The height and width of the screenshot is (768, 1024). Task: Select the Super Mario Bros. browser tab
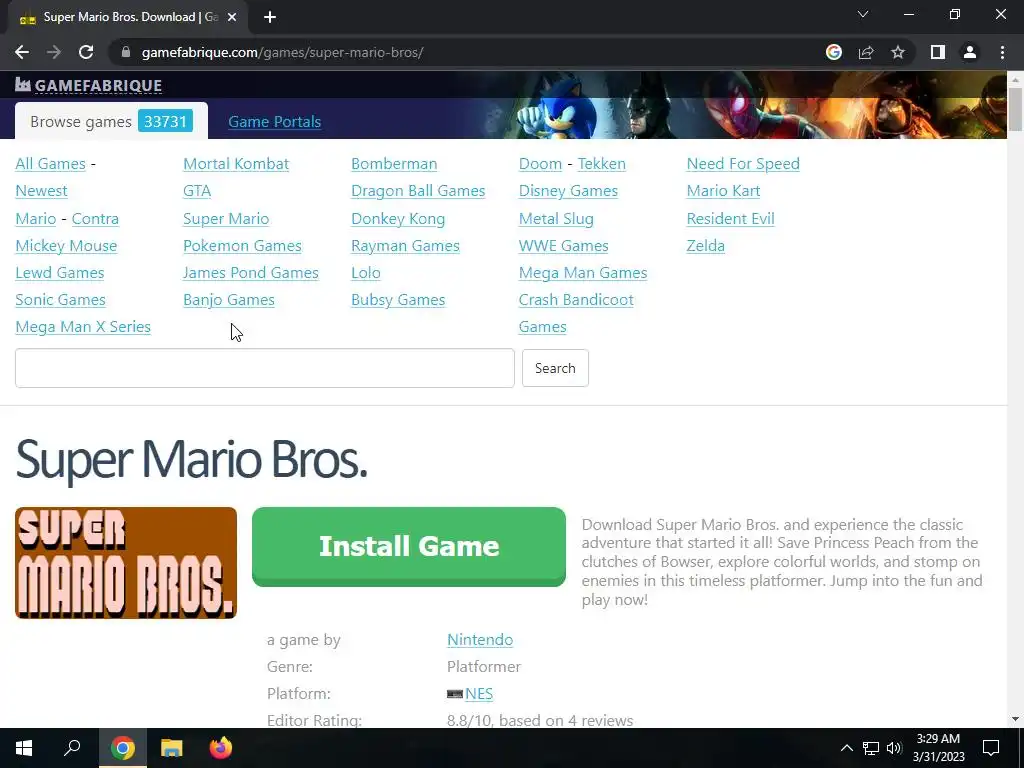click(129, 17)
